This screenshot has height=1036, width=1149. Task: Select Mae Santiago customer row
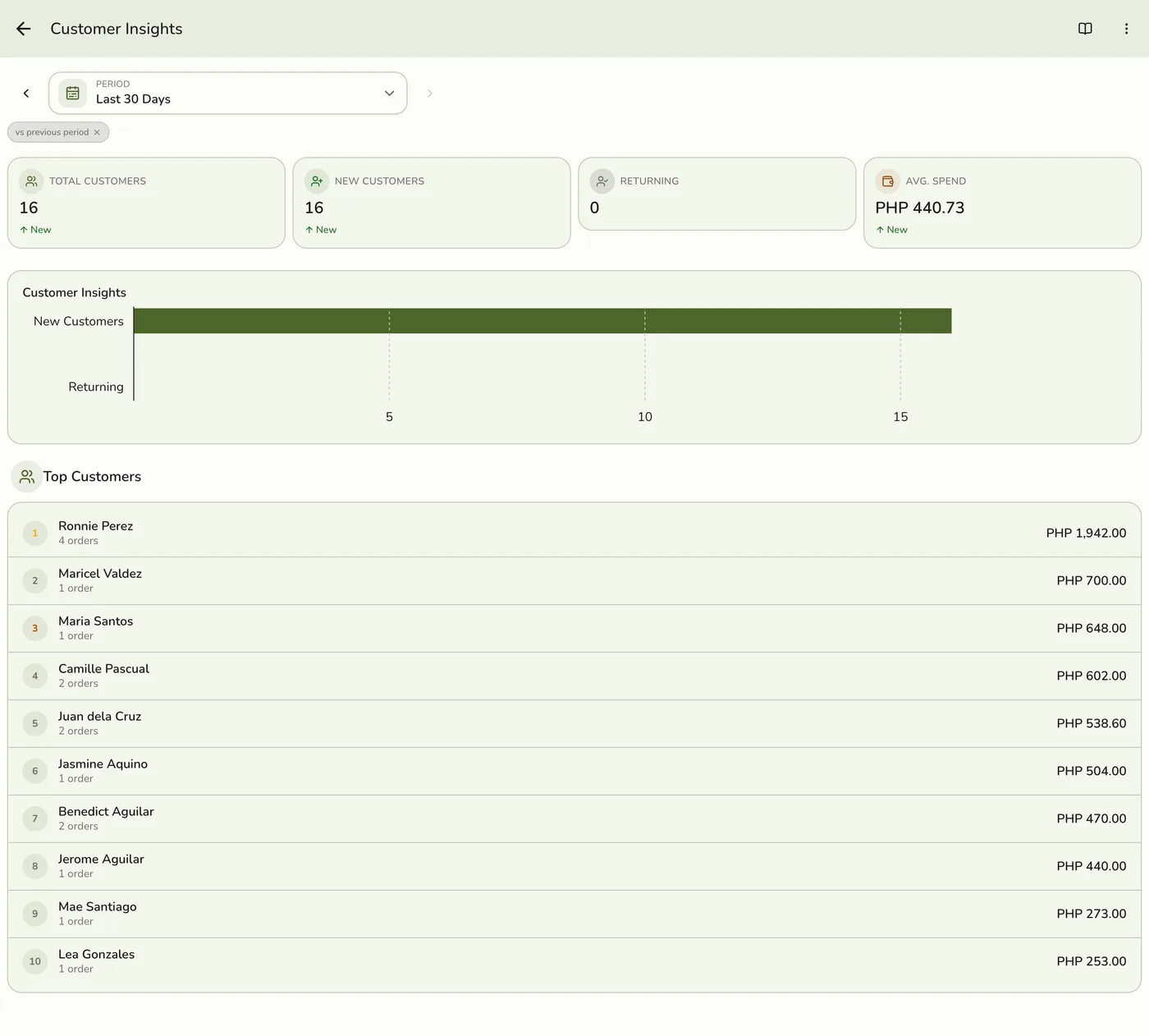tap(574, 915)
